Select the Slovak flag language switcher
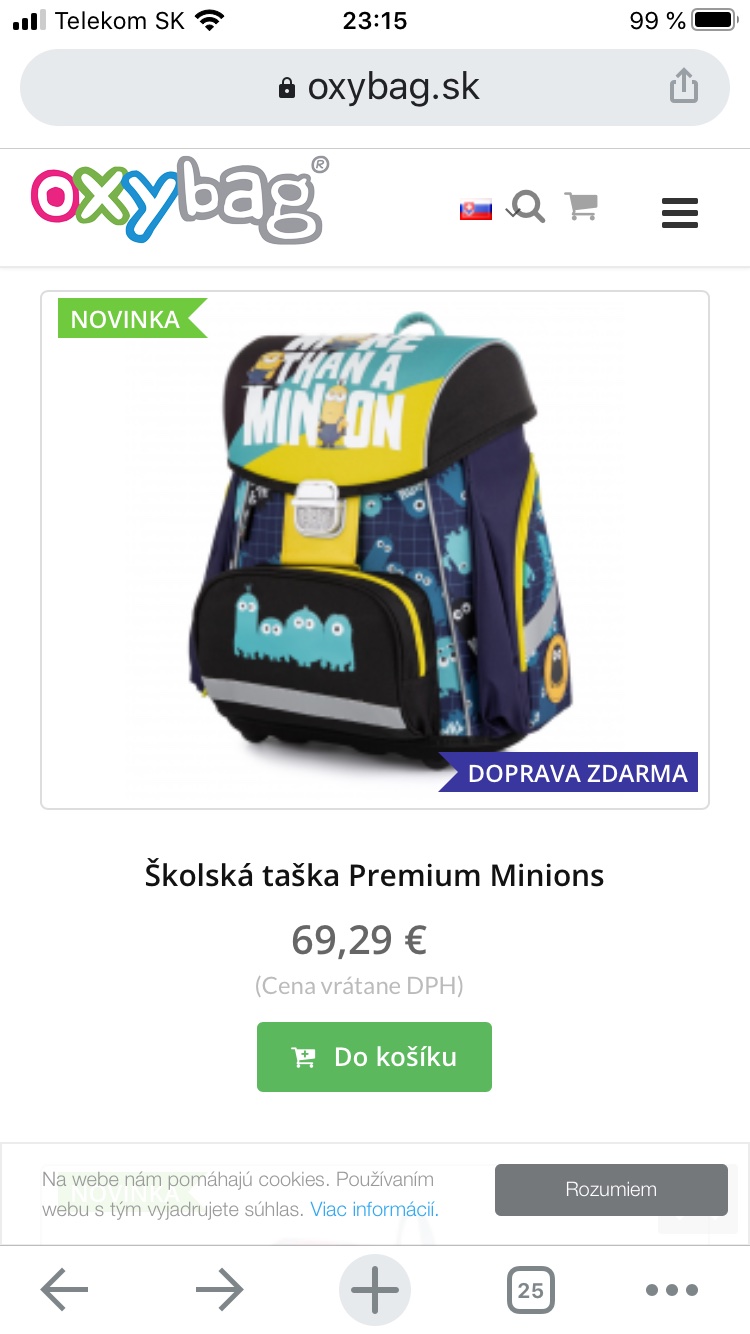This screenshot has height=1334, width=750. [x=476, y=209]
